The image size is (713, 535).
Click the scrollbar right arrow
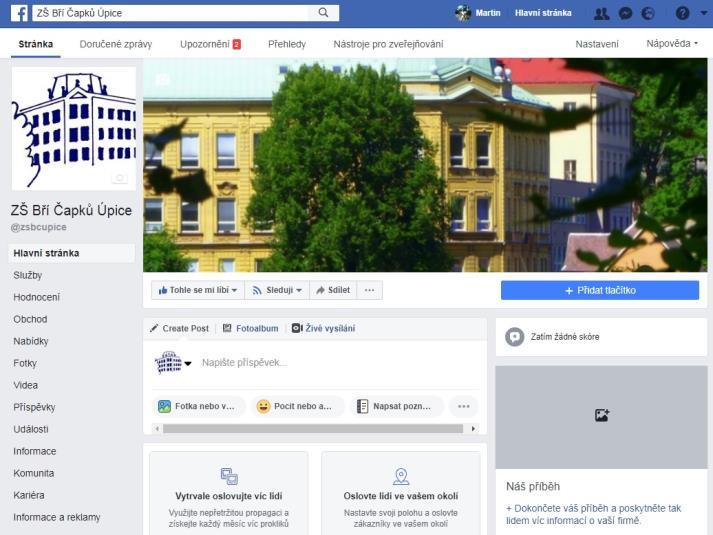[473, 429]
